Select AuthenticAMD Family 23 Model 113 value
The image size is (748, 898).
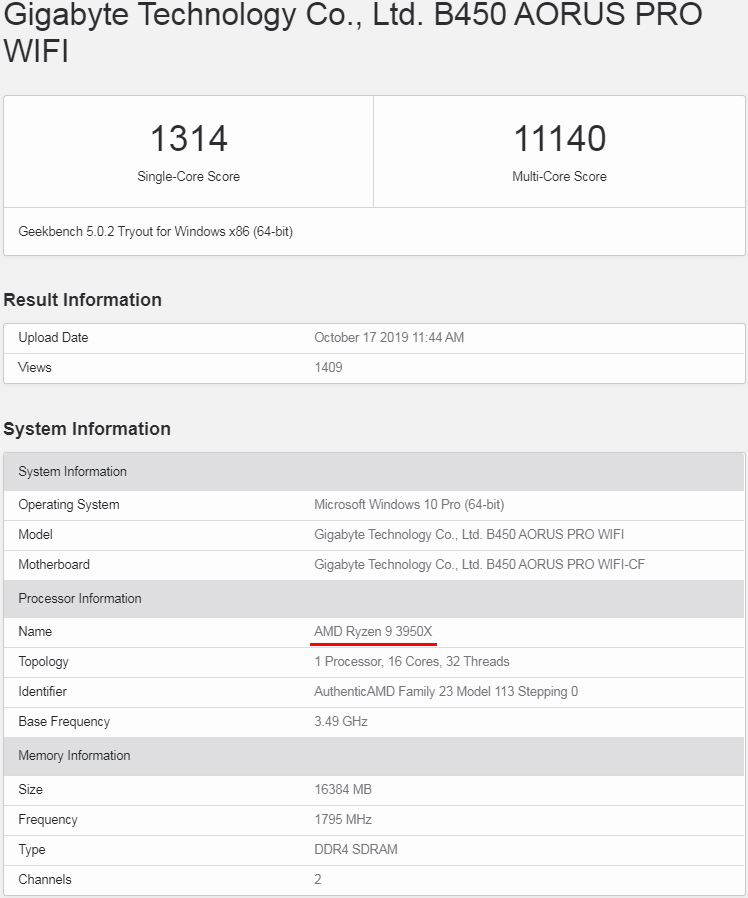pos(446,691)
